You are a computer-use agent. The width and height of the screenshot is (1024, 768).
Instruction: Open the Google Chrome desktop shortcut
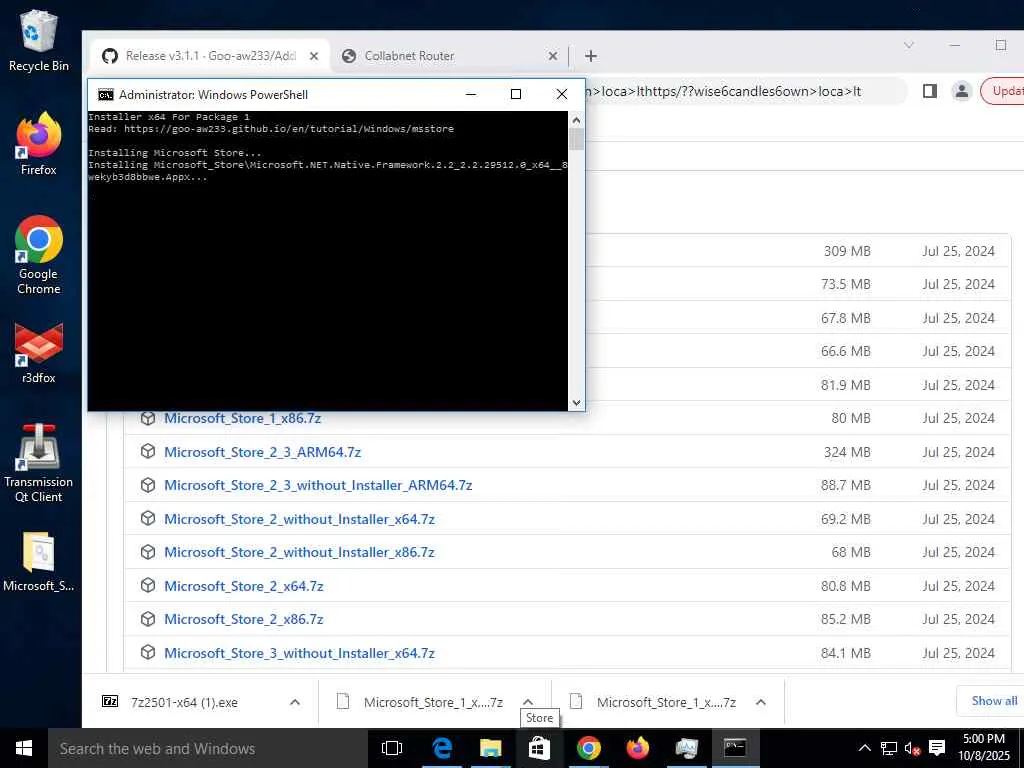39,255
